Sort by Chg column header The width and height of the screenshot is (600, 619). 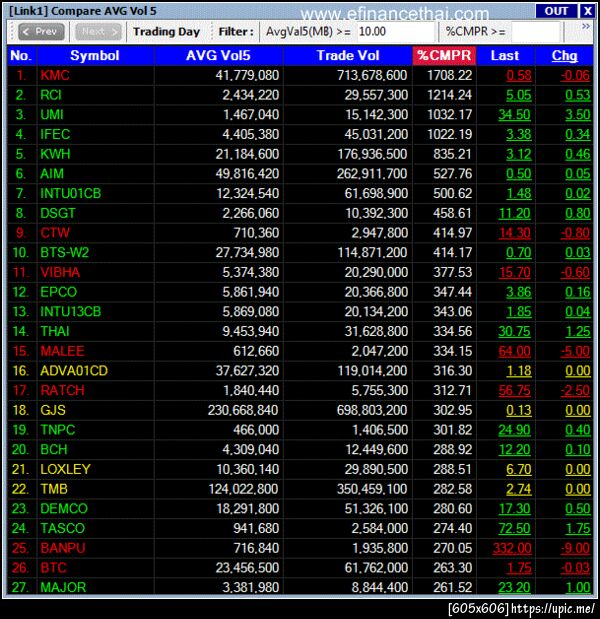564,56
